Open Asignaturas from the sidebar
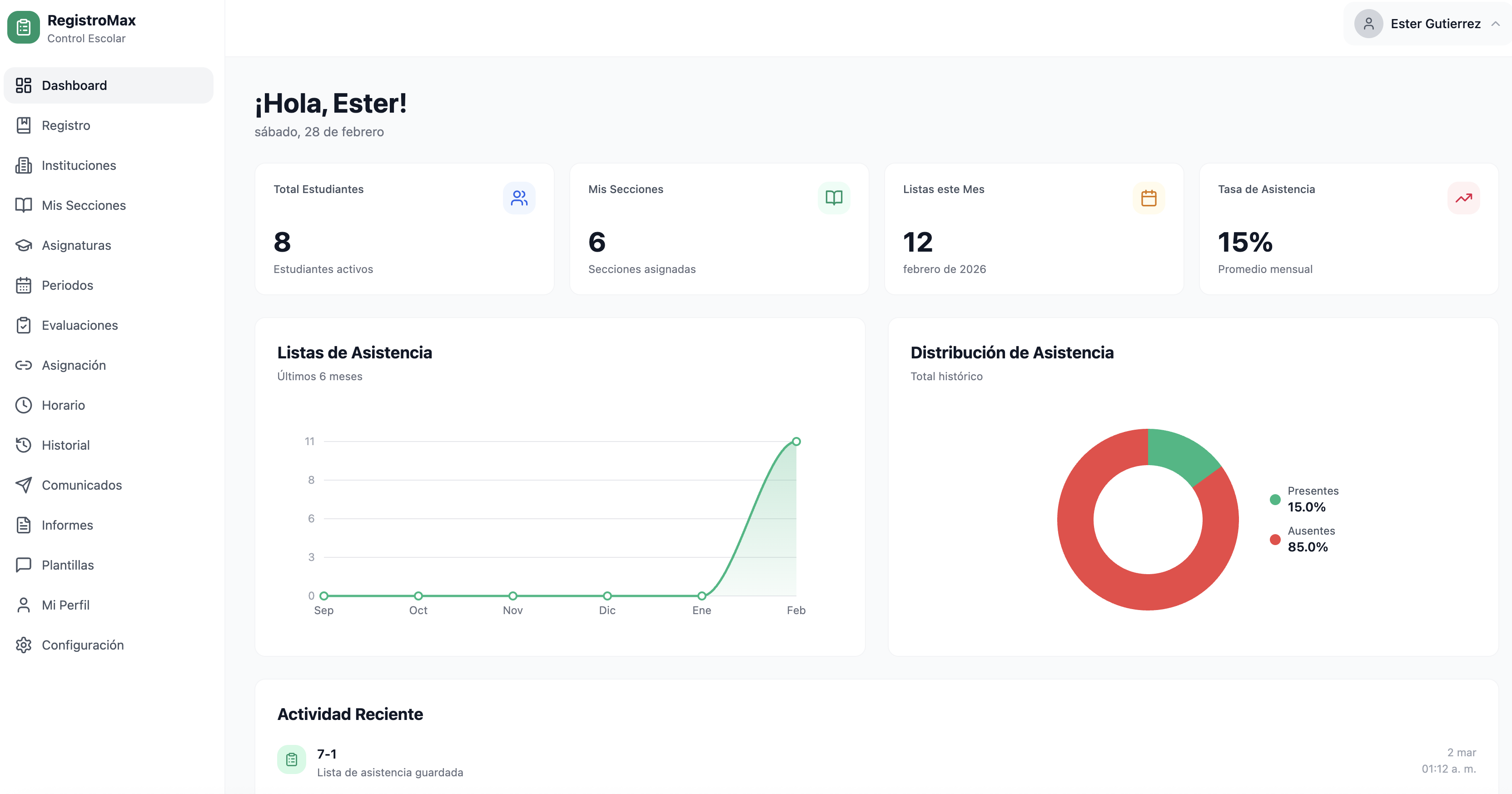The image size is (1512, 794). 76,245
